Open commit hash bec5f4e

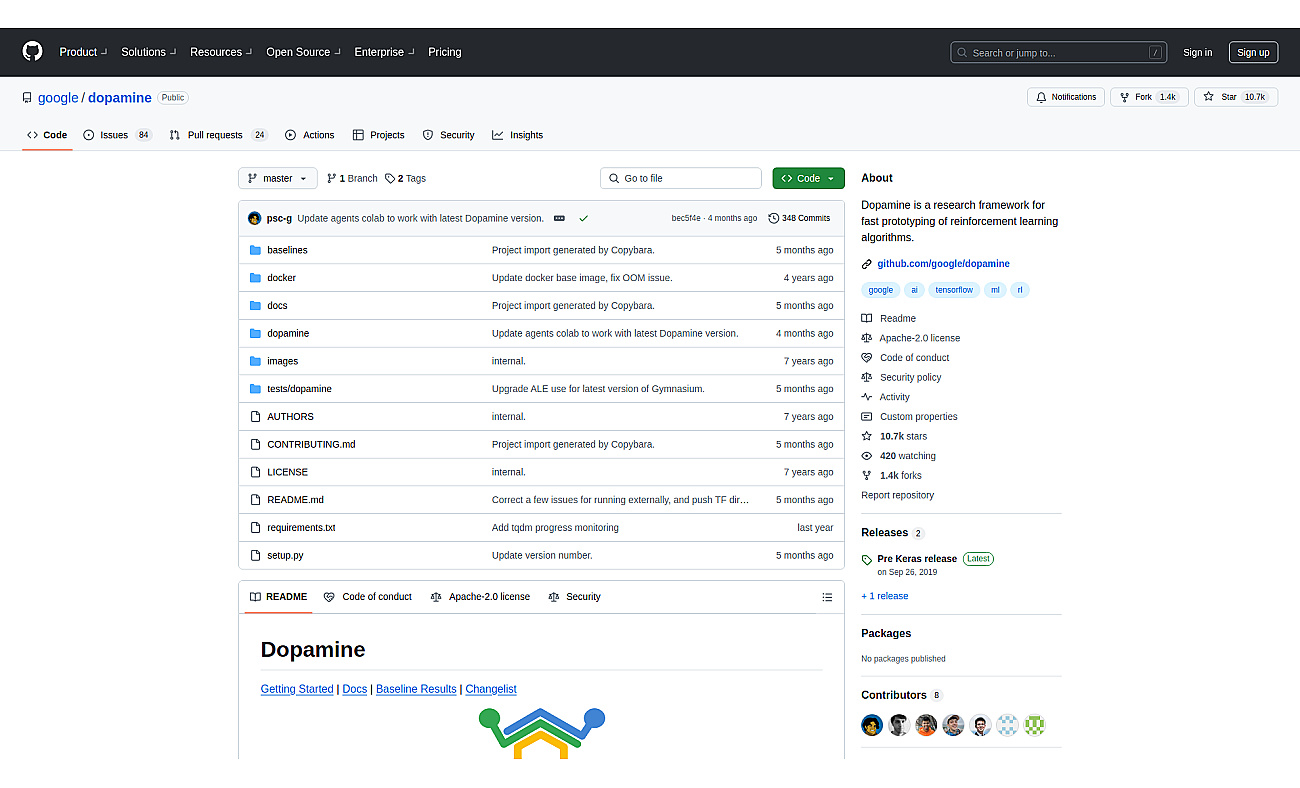click(x=686, y=218)
